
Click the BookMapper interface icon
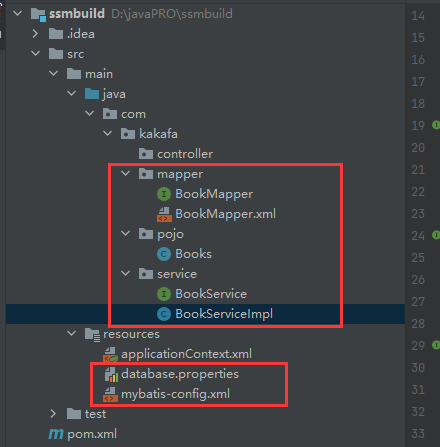(164, 194)
